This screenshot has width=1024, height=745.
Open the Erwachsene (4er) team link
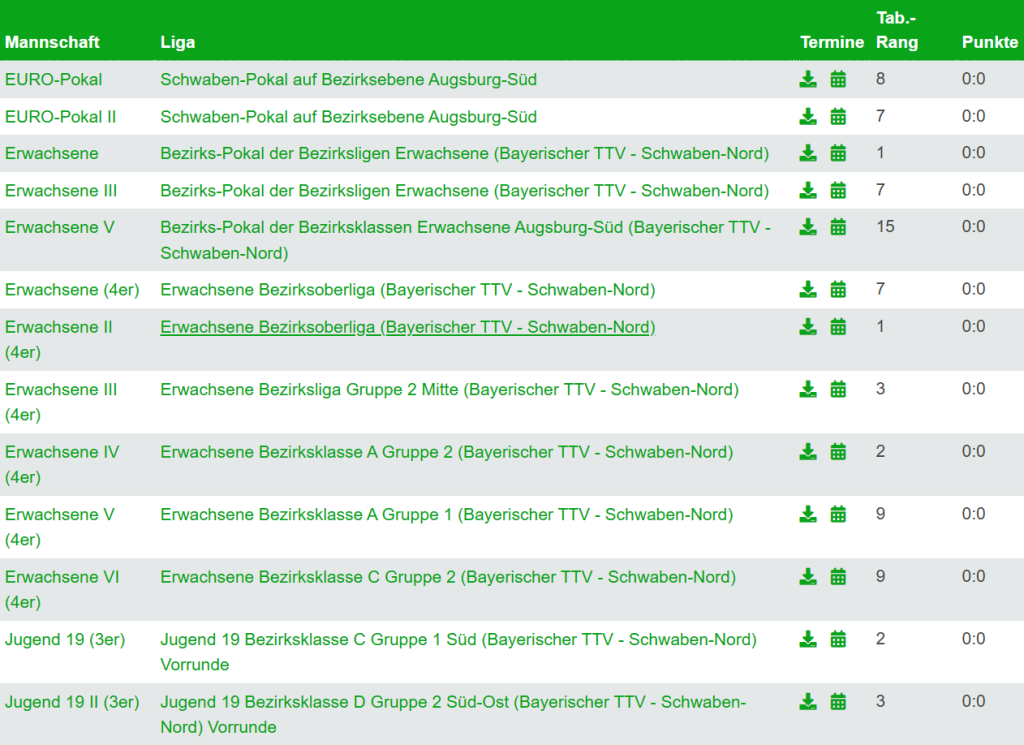coord(72,289)
